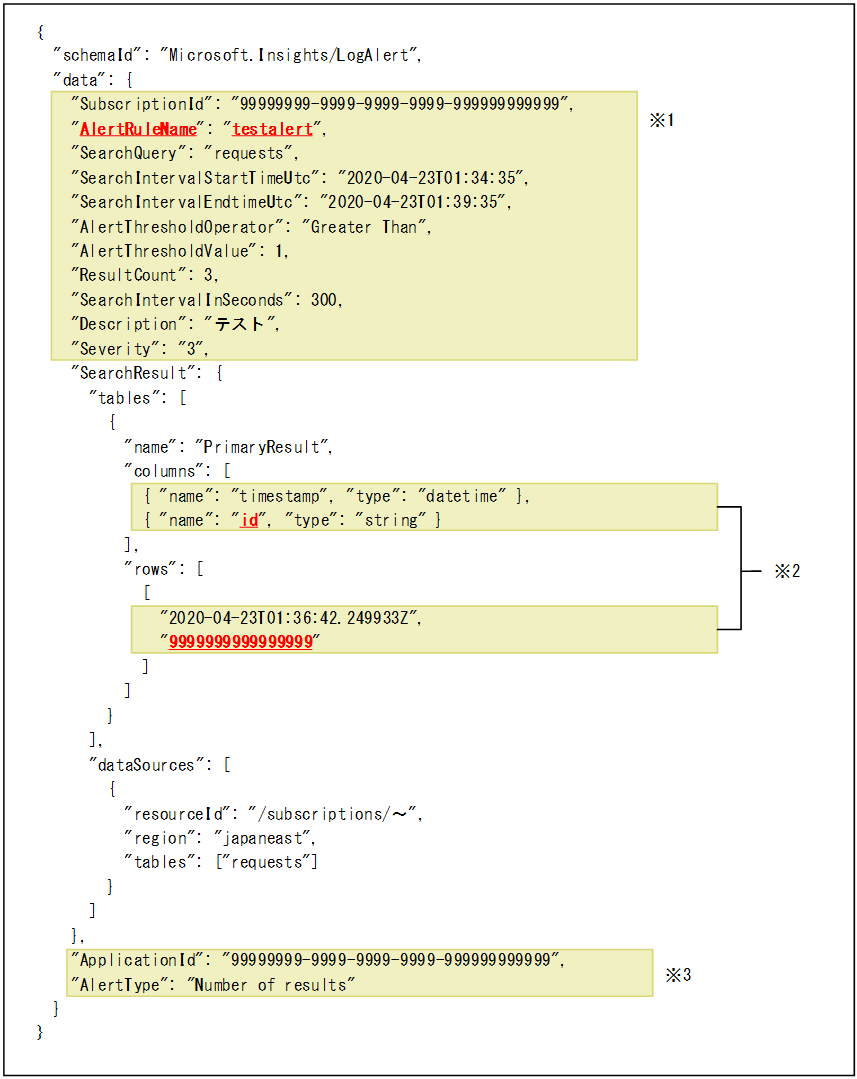This screenshot has height=1079, width=857.
Task: Select the "SearchQuery": "requests" line
Action: point(184,153)
